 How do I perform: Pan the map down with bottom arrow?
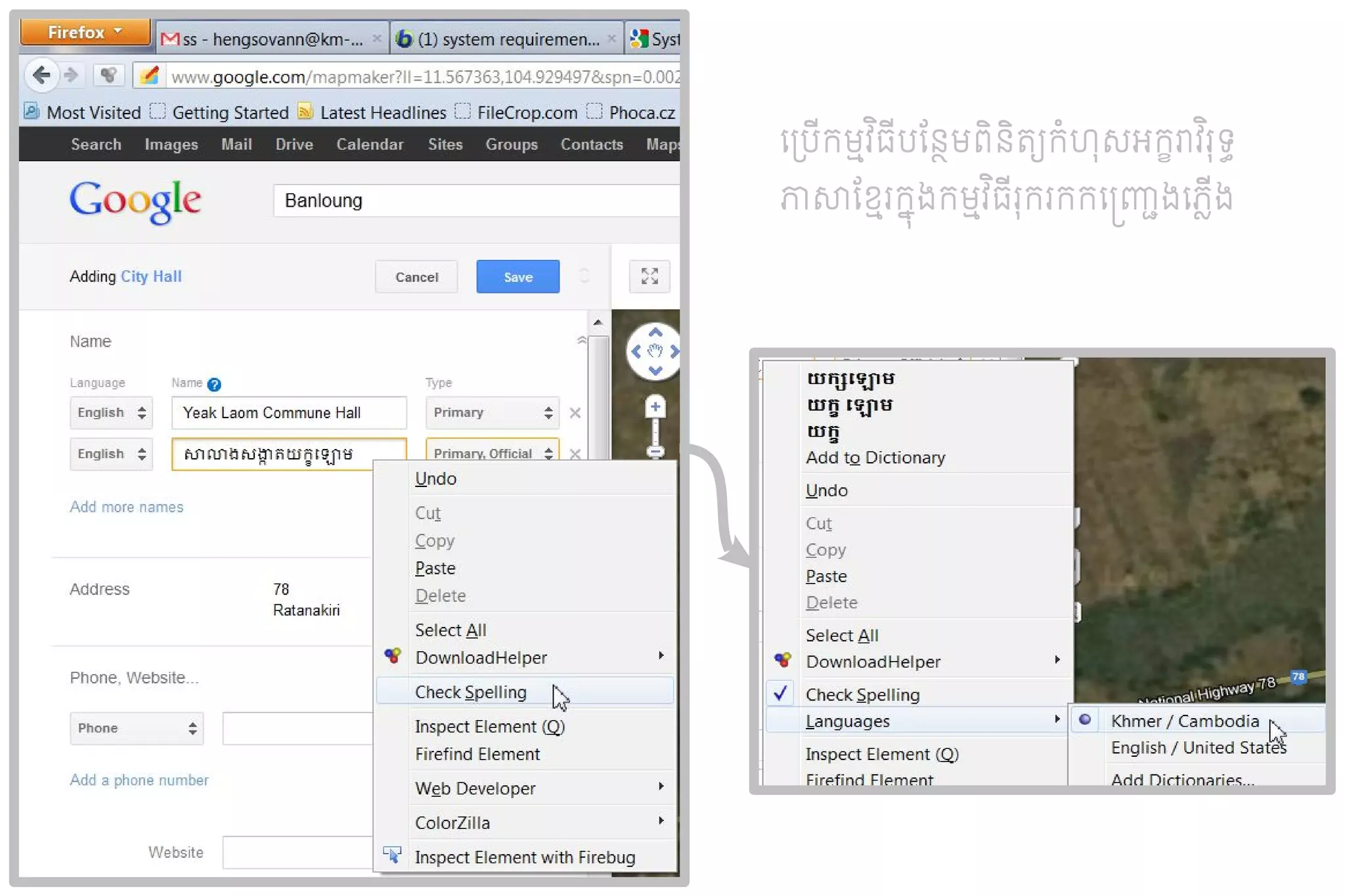pyautogui.click(x=655, y=371)
